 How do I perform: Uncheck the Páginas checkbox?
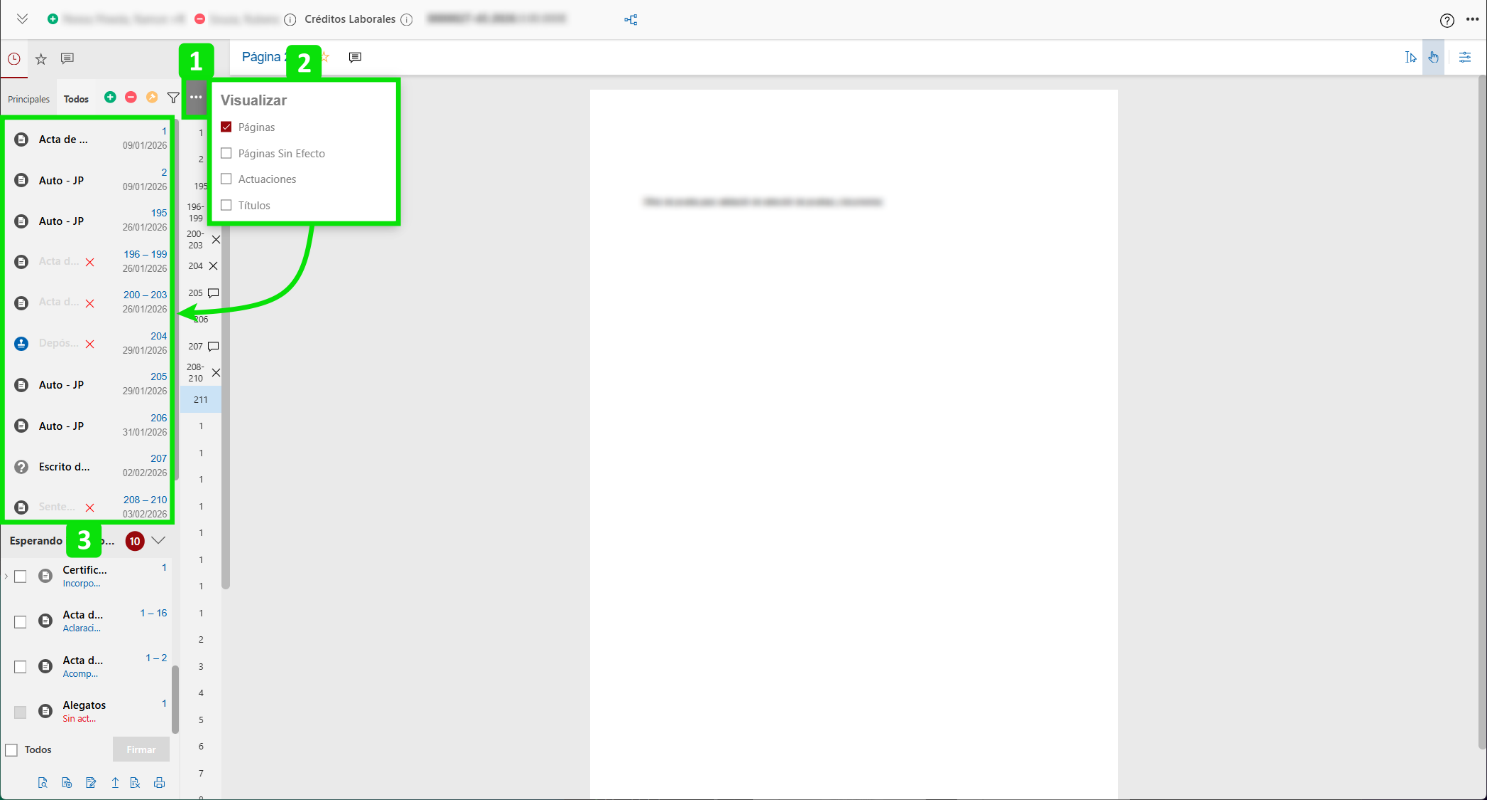[x=226, y=127]
